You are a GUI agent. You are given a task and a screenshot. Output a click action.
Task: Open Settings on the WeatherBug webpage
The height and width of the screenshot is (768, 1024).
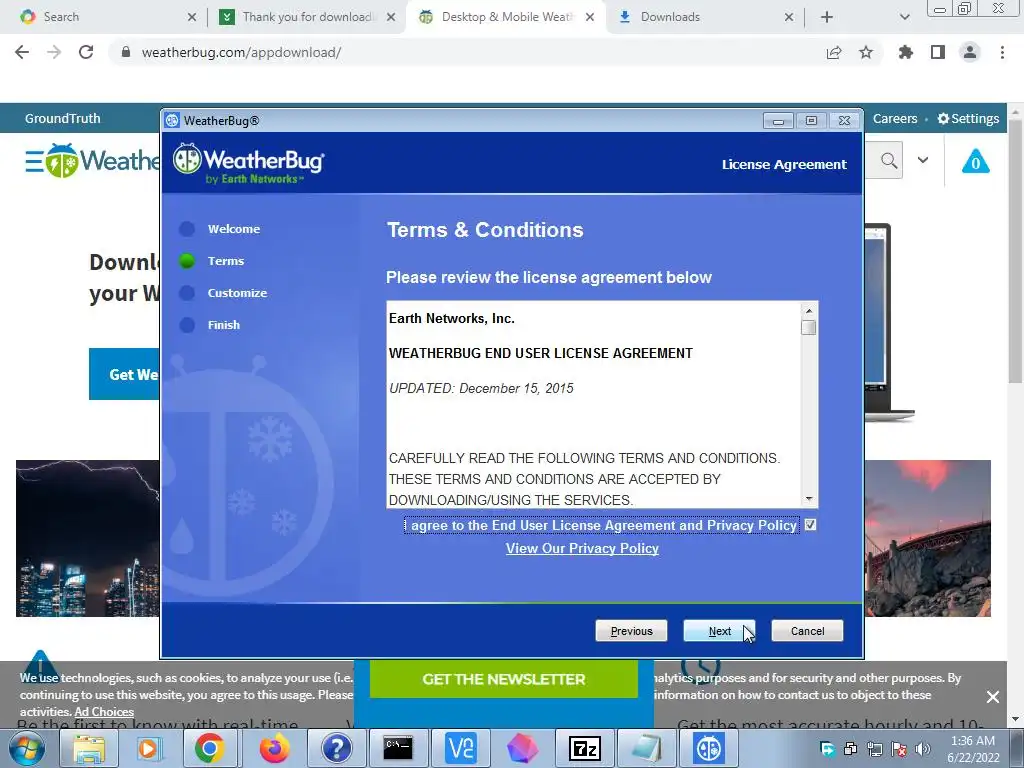coord(968,118)
